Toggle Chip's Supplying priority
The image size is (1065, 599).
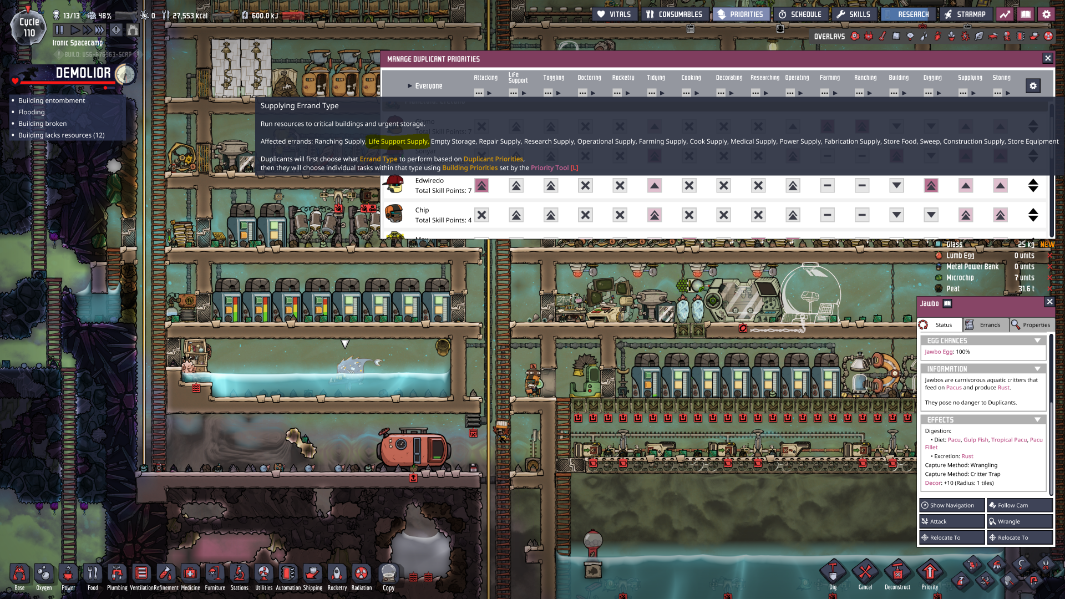pyautogui.click(x=965, y=215)
